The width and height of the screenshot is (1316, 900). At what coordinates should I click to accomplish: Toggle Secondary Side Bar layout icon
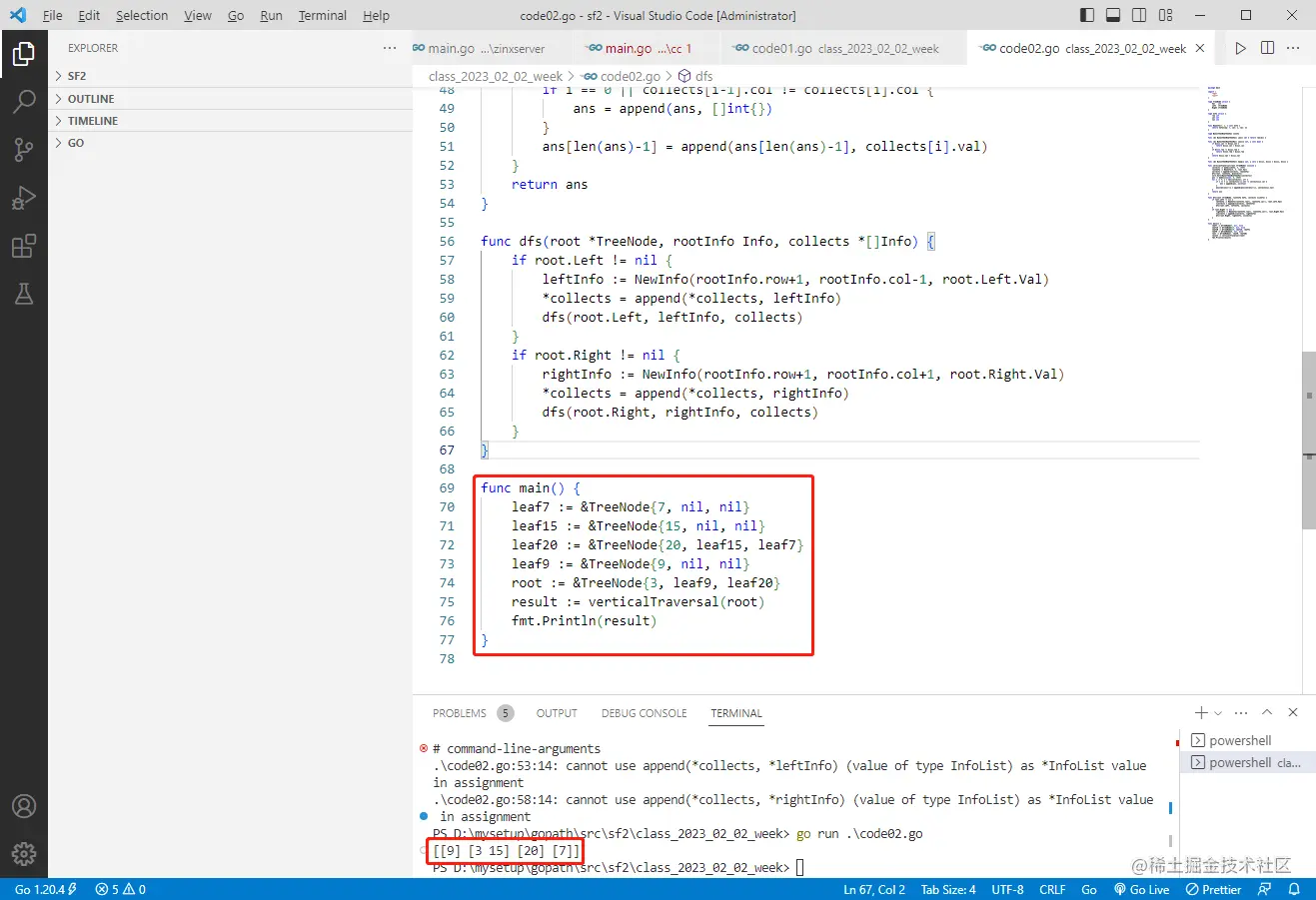[x=1139, y=15]
